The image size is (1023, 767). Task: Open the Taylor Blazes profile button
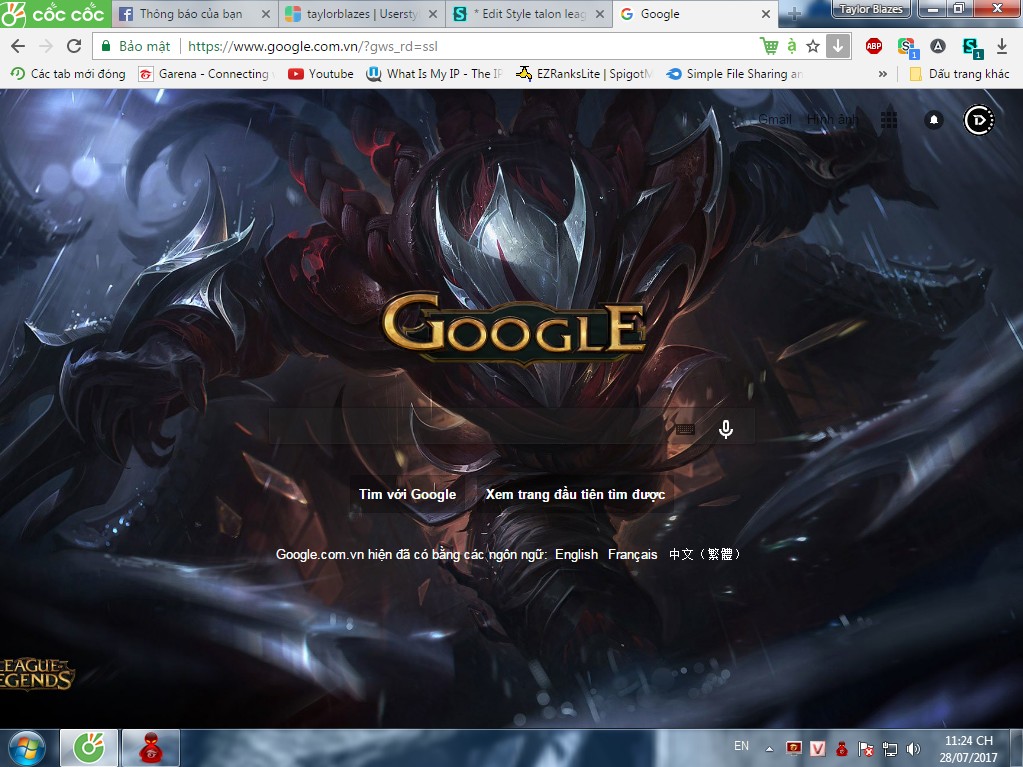(x=871, y=9)
